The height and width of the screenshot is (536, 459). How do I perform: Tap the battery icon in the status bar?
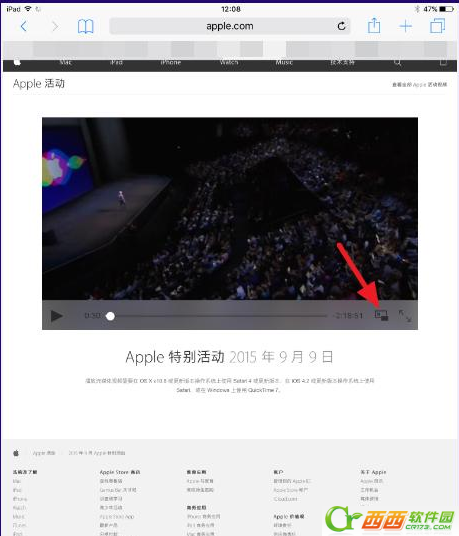[x=447, y=9]
